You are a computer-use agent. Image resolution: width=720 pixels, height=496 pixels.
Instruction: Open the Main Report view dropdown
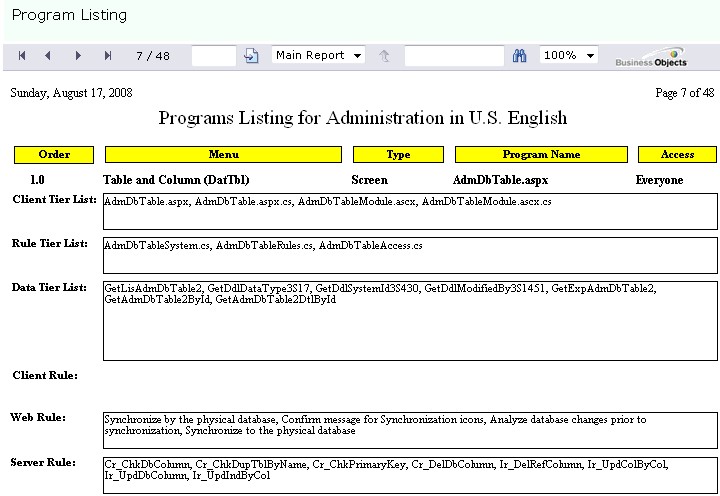318,56
